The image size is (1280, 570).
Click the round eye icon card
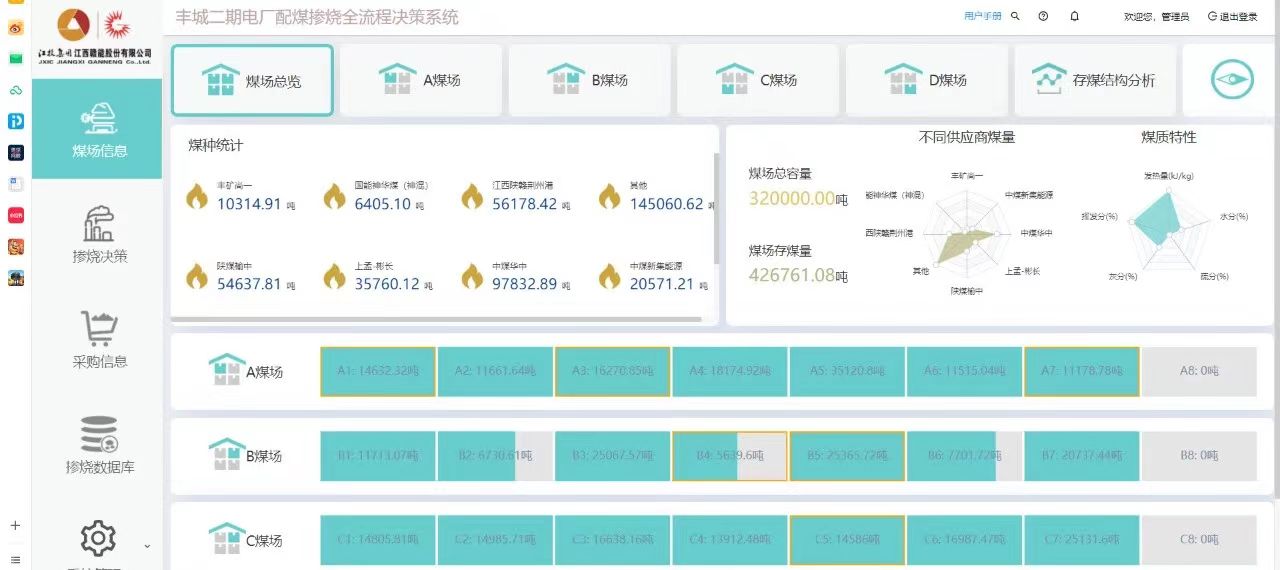(x=1232, y=80)
